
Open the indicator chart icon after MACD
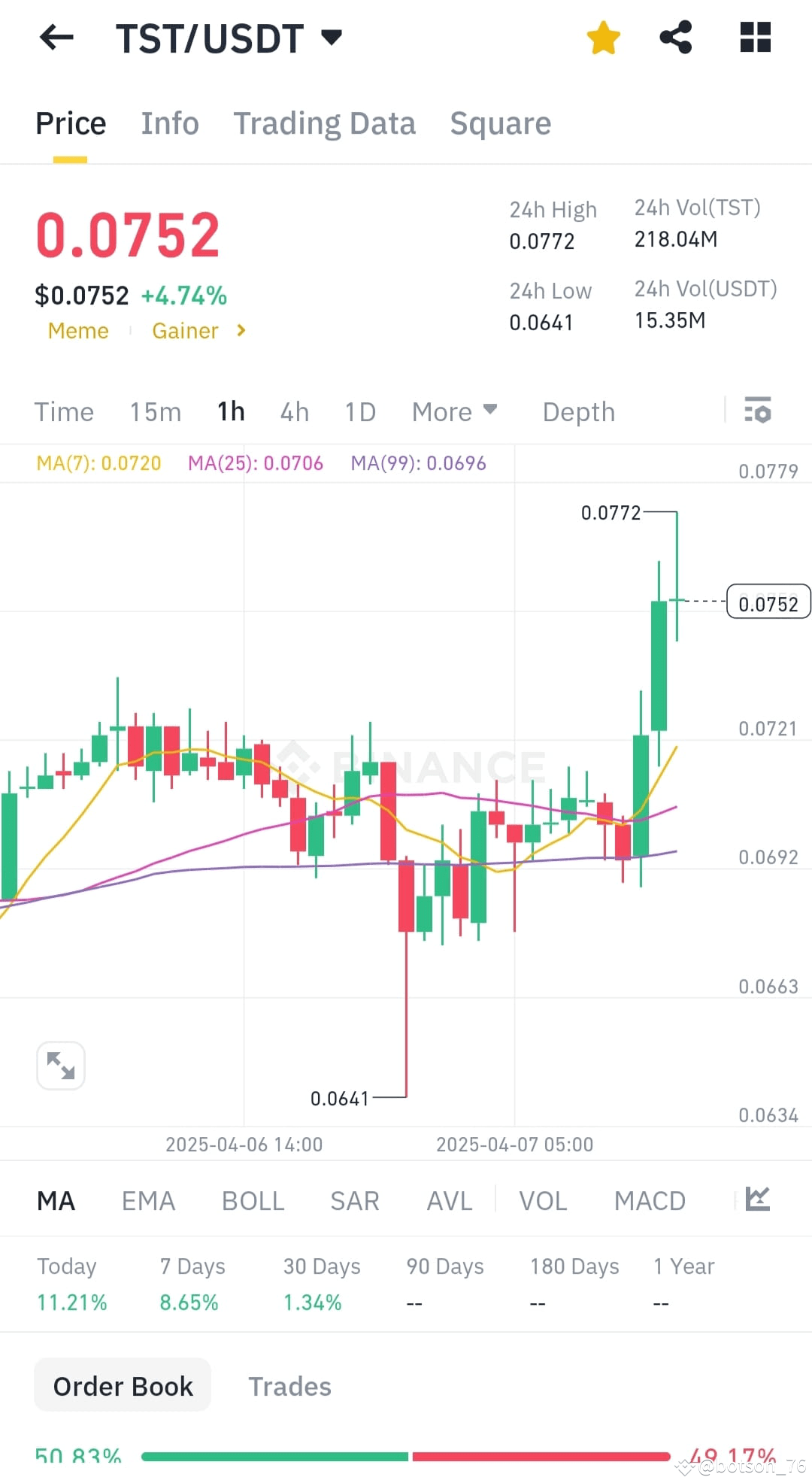pos(759,1199)
